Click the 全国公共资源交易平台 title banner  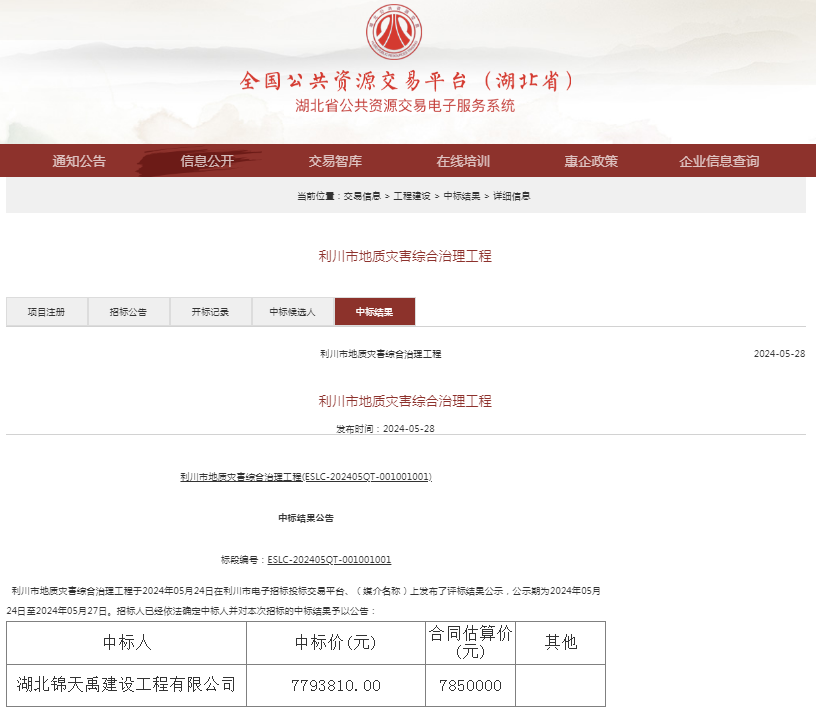[406, 81]
